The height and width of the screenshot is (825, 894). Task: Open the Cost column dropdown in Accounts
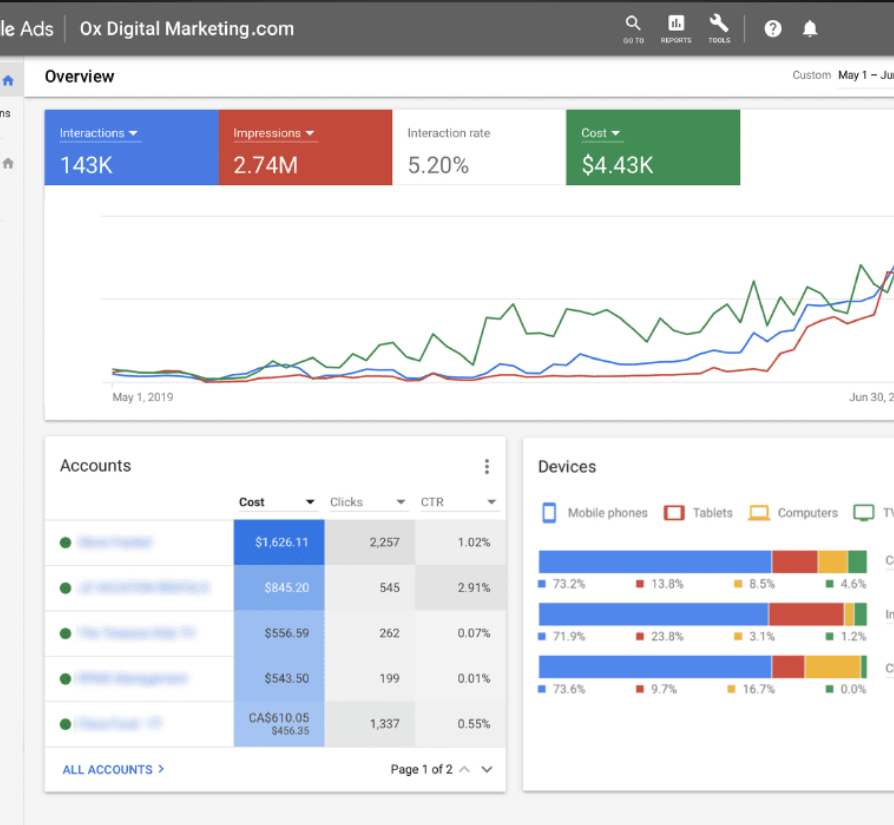point(310,502)
